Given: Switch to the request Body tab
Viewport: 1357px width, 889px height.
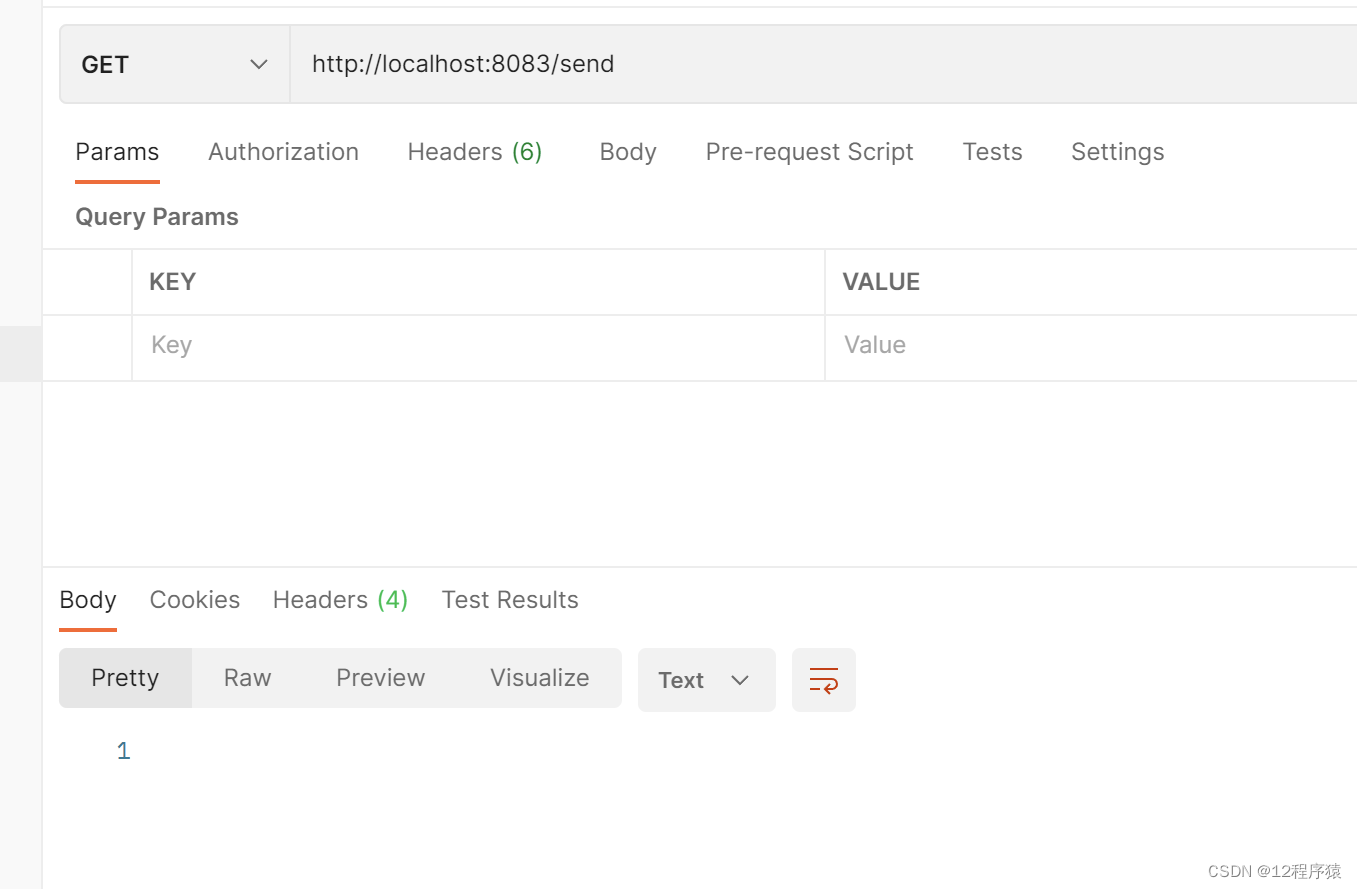Looking at the screenshot, I should [x=628, y=152].
